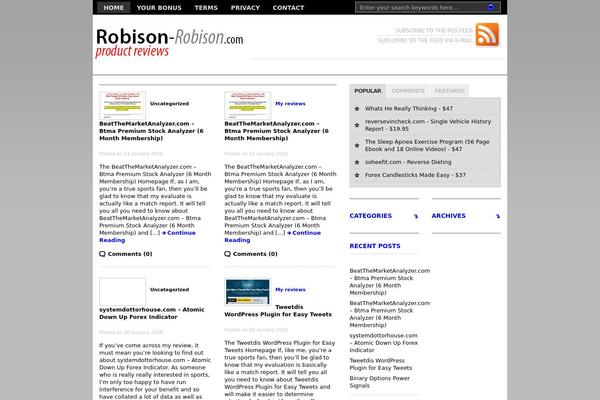Click Uncategorized label on first post
This screenshot has height=400, width=600.
170,104
